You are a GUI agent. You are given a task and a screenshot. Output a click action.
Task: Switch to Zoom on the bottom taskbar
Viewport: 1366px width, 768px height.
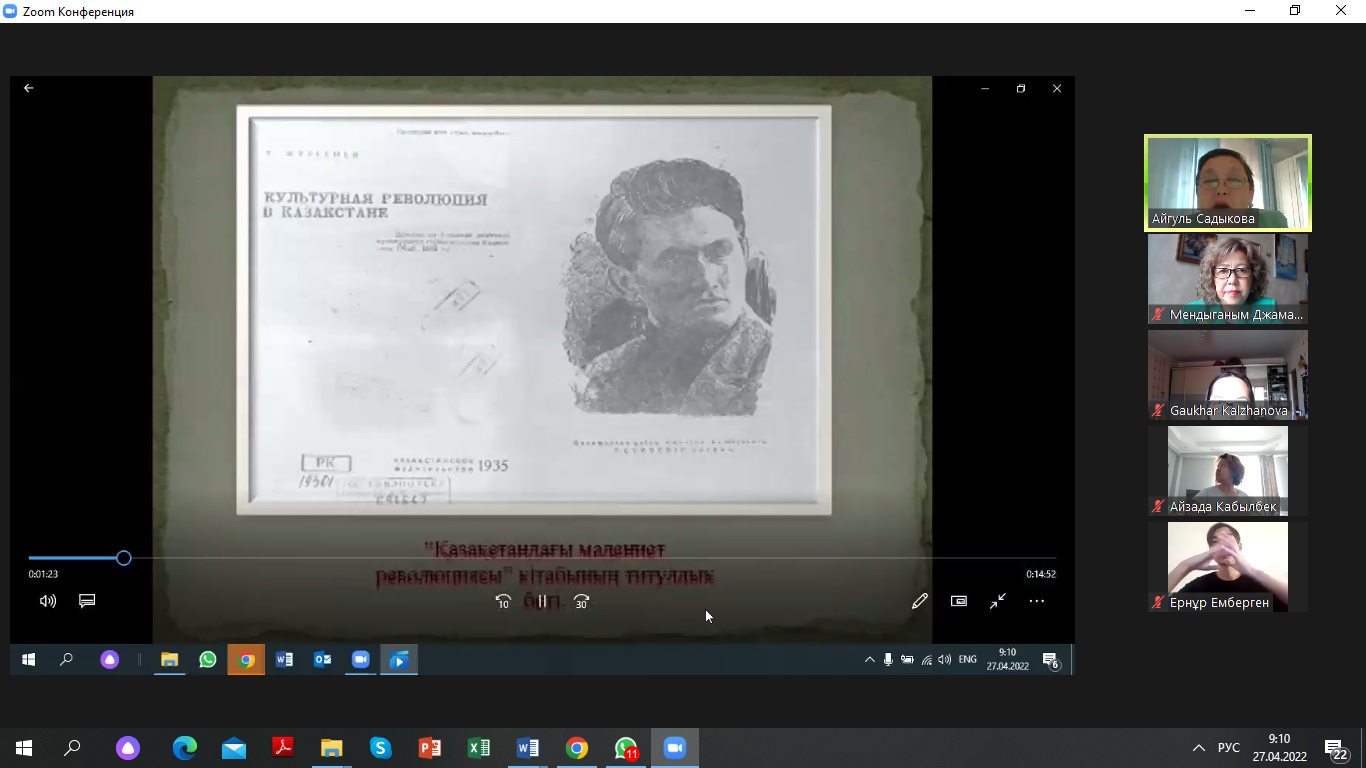(675, 748)
